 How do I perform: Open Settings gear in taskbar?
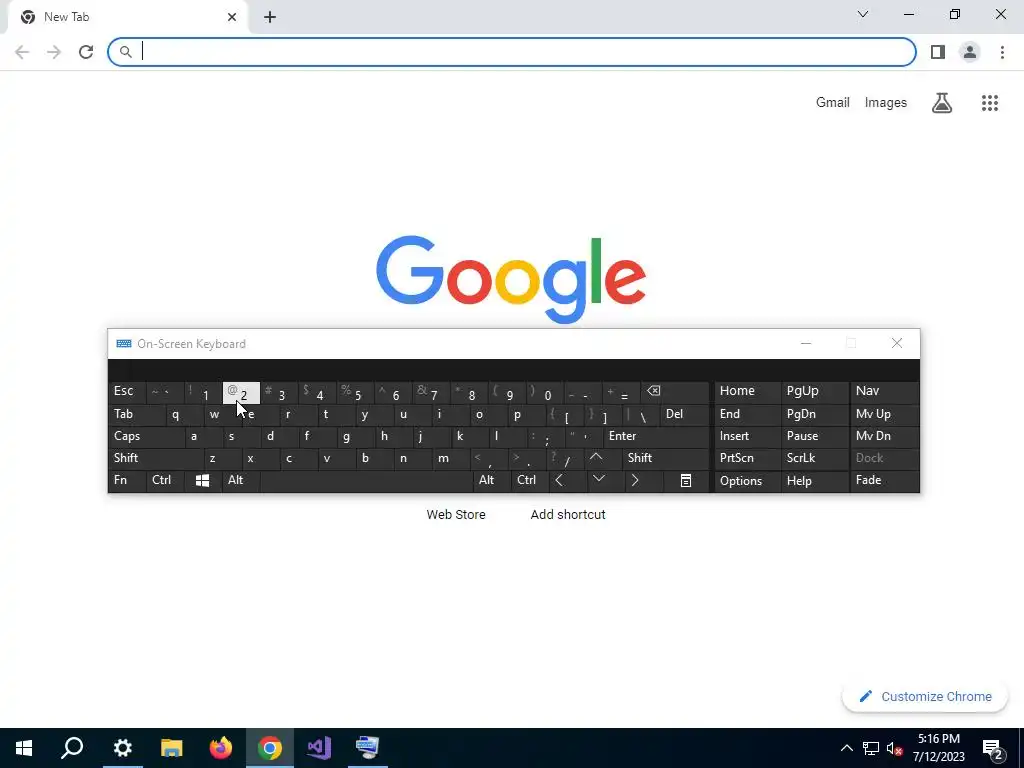122,748
